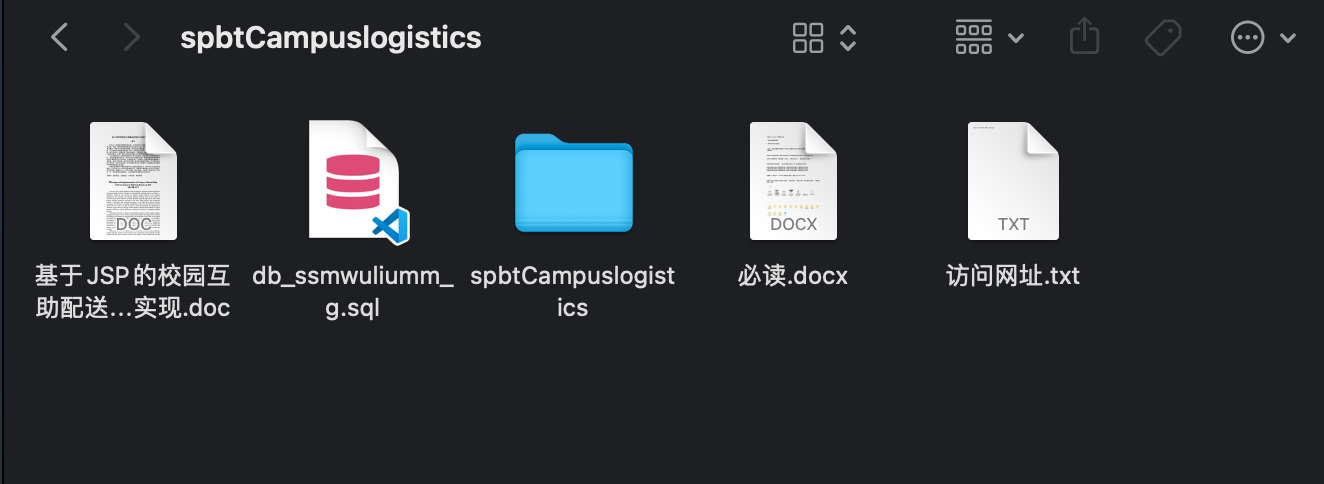Select the db_ssmwuliumm_g.sql database file icon
Viewport: 1324px width, 484px height.
(x=358, y=181)
